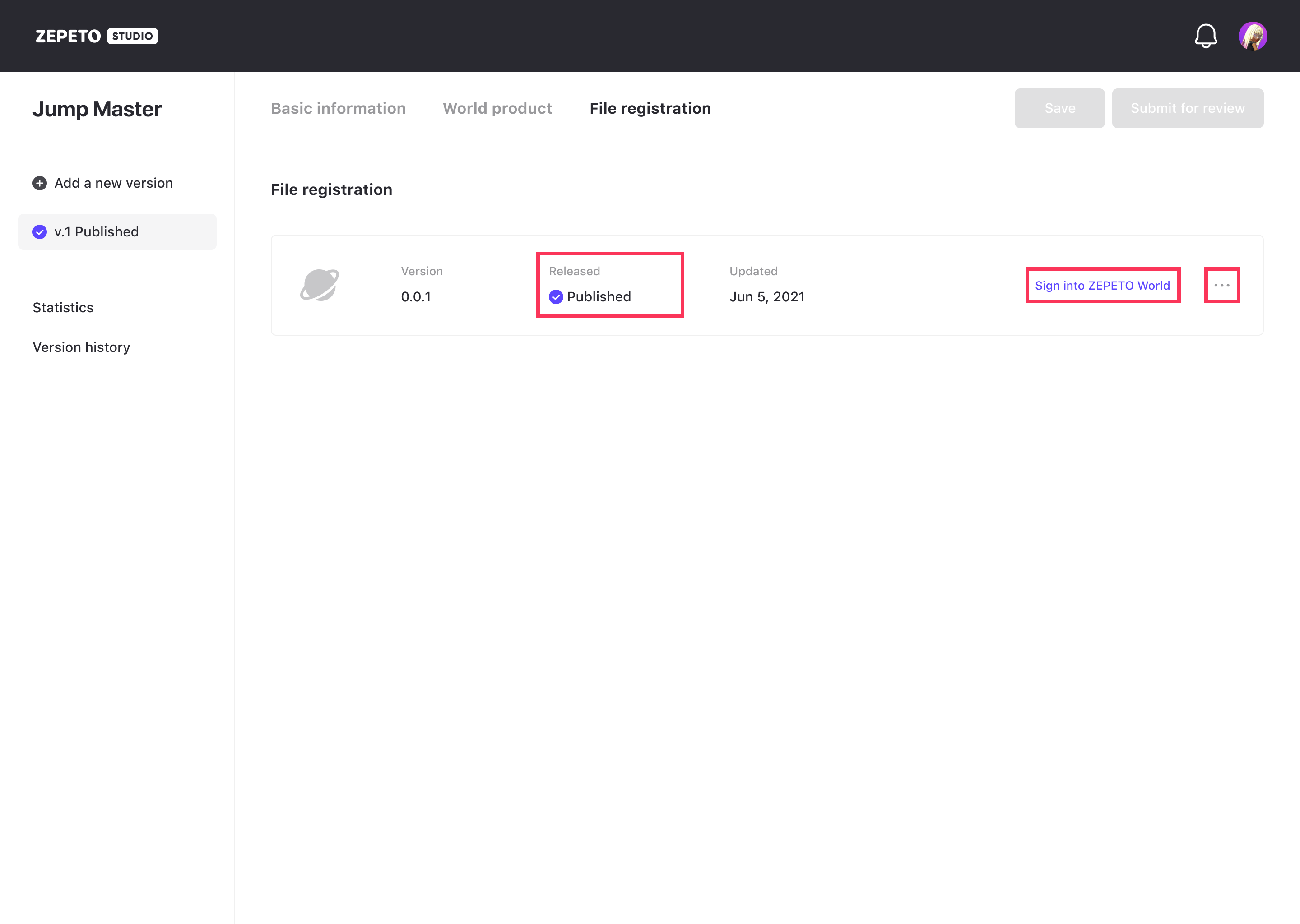Switch to the World product tab
The height and width of the screenshot is (924, 1300).
click(x=497, y=108)
